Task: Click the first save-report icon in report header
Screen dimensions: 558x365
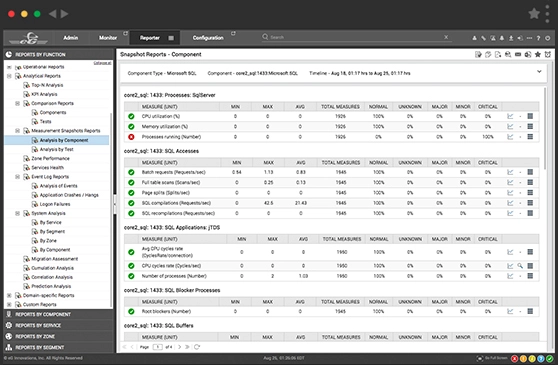Action: coord(478,54)
